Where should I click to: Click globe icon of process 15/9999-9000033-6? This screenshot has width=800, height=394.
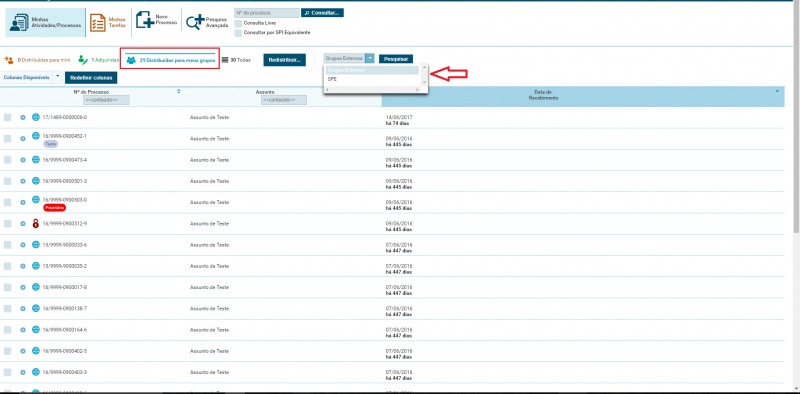[x=36, y=244]
